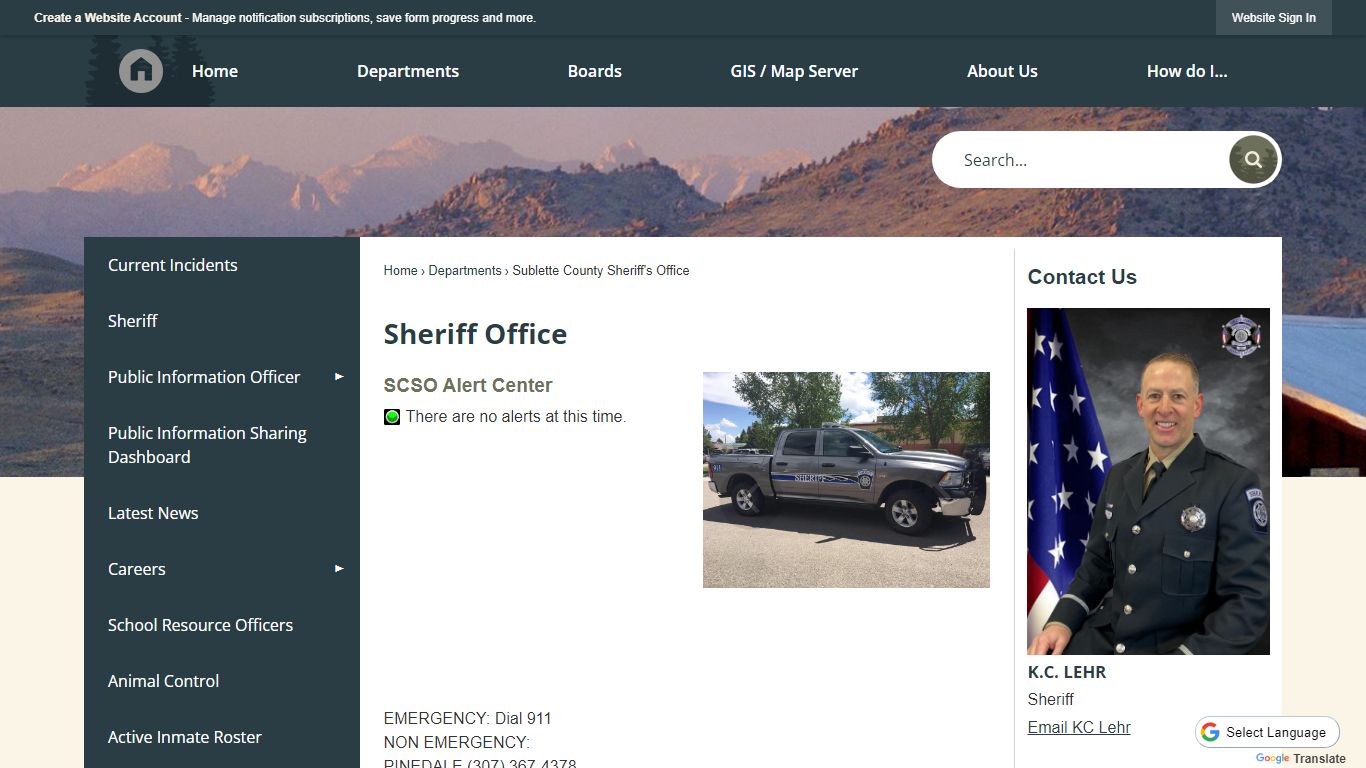1366x768 pixels.
Task: Click the Website Sign In button
Action: (x=1274, y=18)
